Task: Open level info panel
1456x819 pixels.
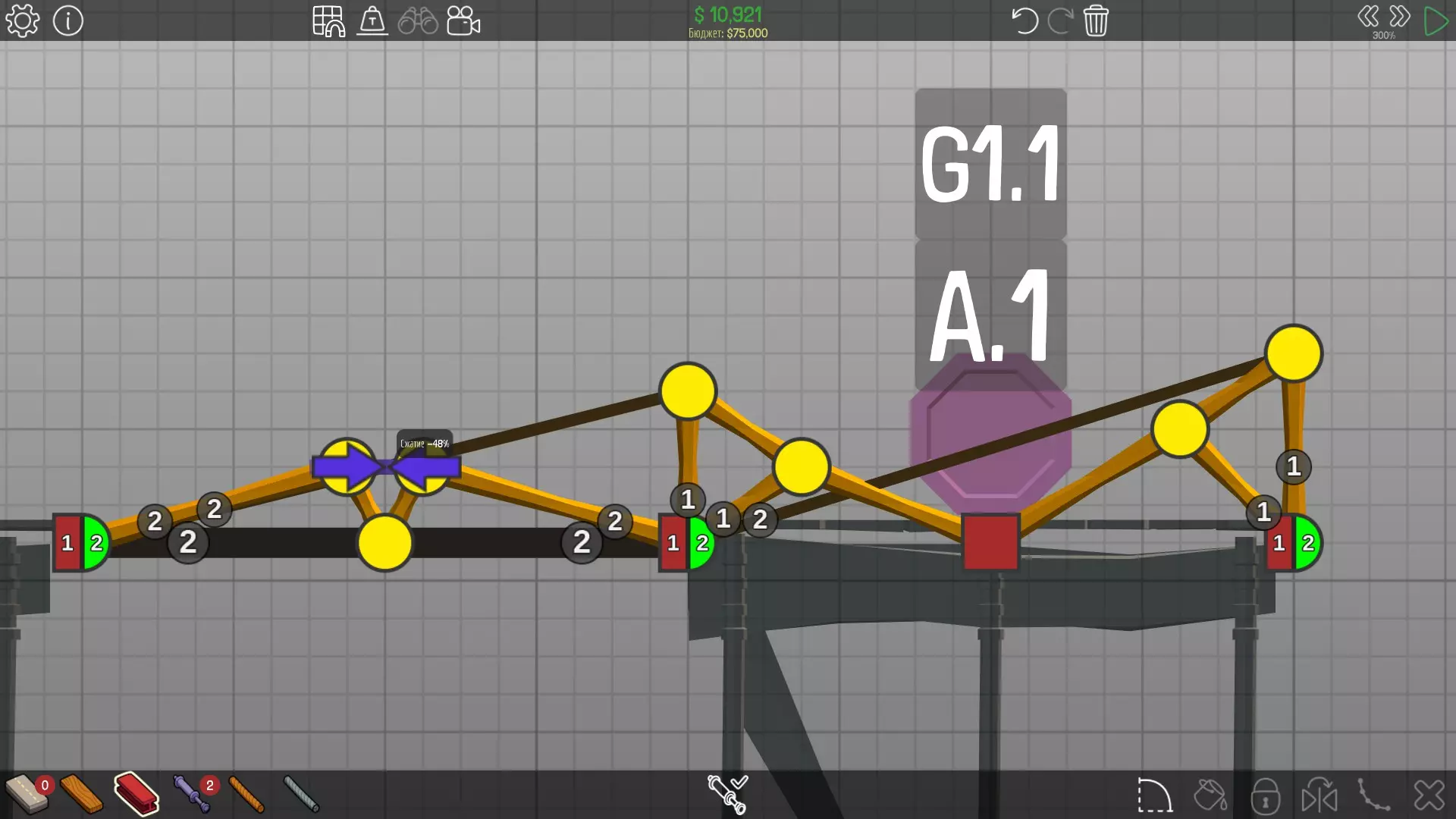Action: 68,21
